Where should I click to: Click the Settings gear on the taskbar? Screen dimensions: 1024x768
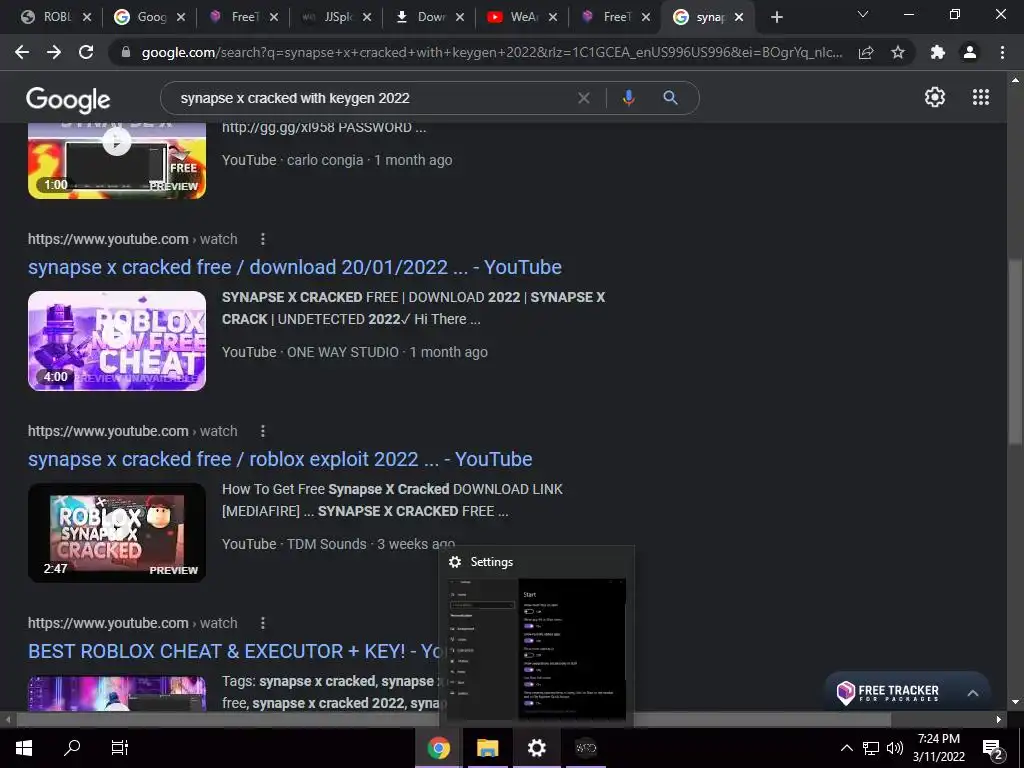coord(536,748)
